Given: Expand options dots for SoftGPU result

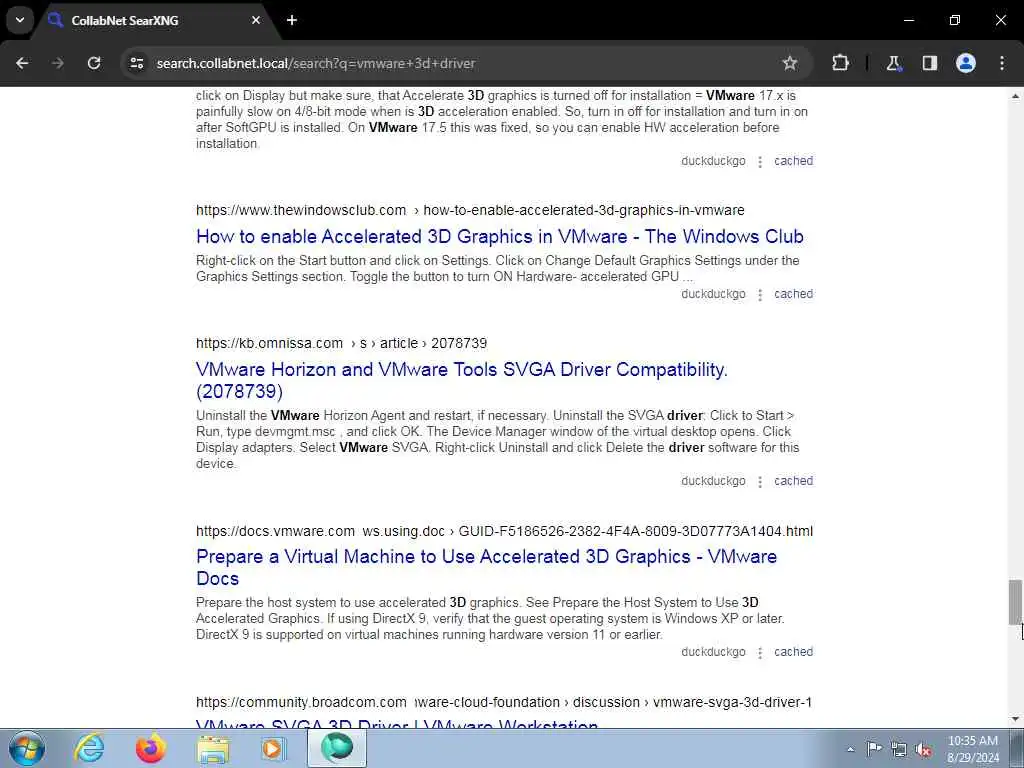Looking at the screenshot, I should click(x=760, y=162).
